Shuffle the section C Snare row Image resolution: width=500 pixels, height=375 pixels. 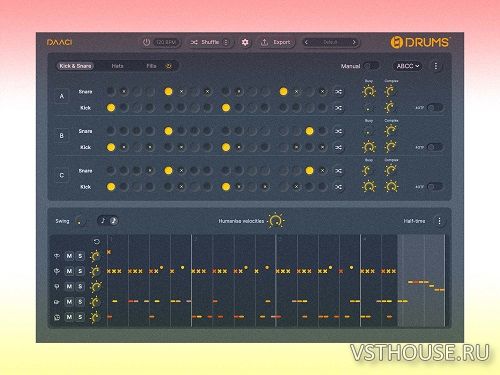(x=338, y=171)
